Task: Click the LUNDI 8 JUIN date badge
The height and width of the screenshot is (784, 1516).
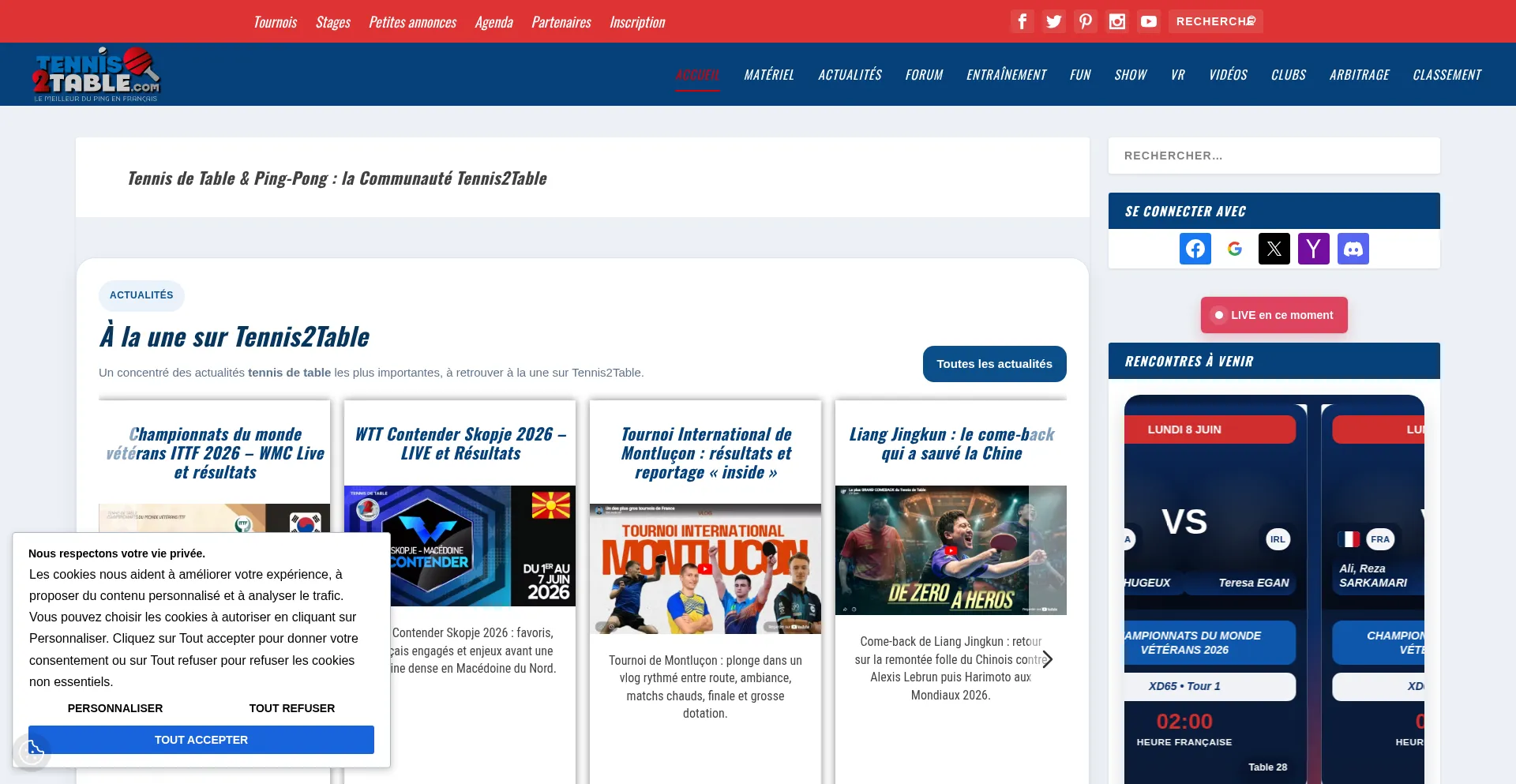Action: coord(1184,430)
